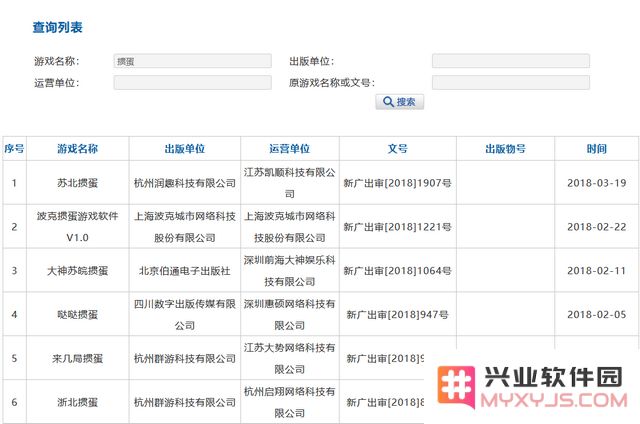Click publisher 北京伯通电子出版社

185,271
